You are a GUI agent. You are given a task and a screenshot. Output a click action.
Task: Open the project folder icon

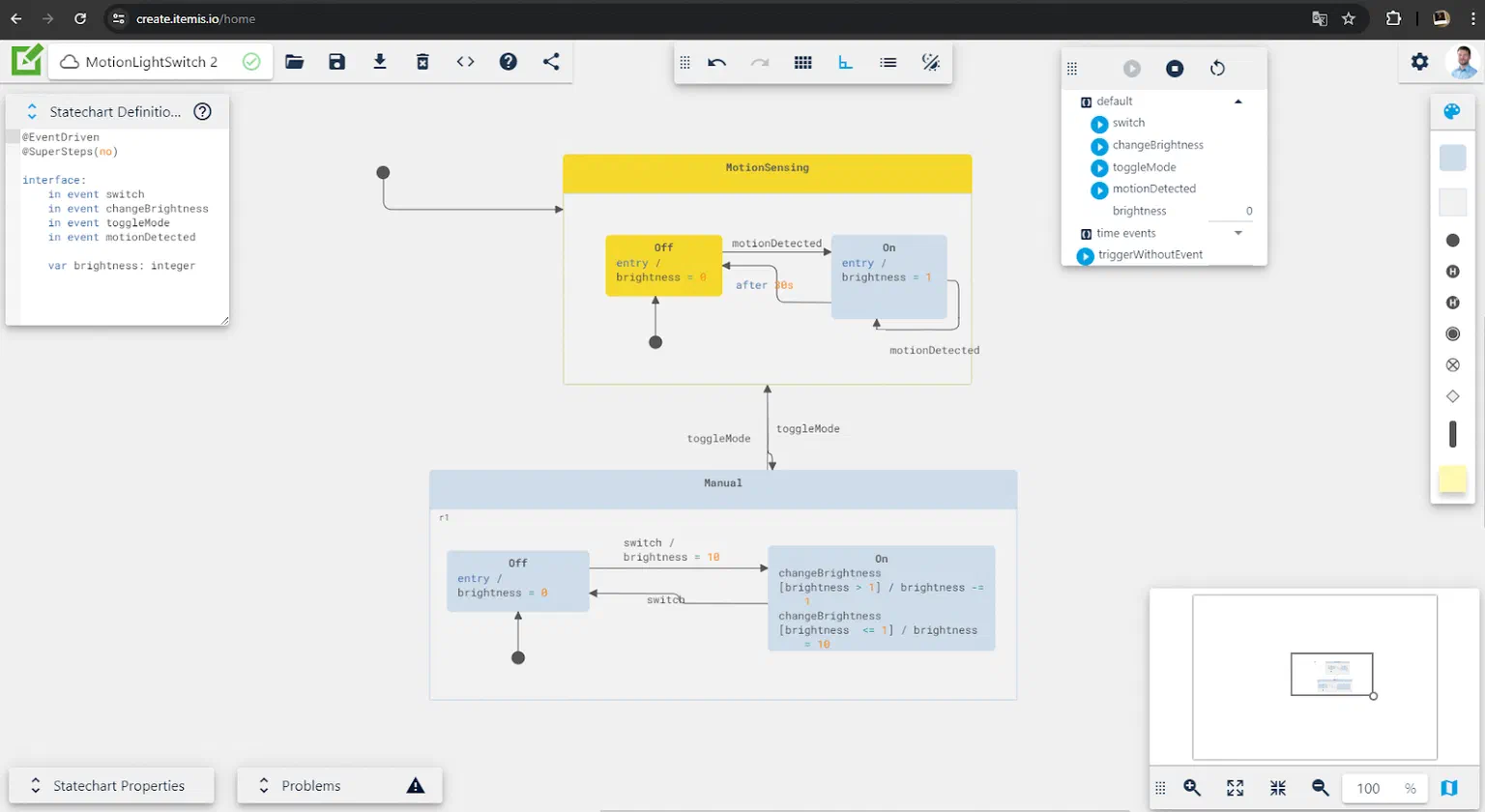[x=295, y=62]
